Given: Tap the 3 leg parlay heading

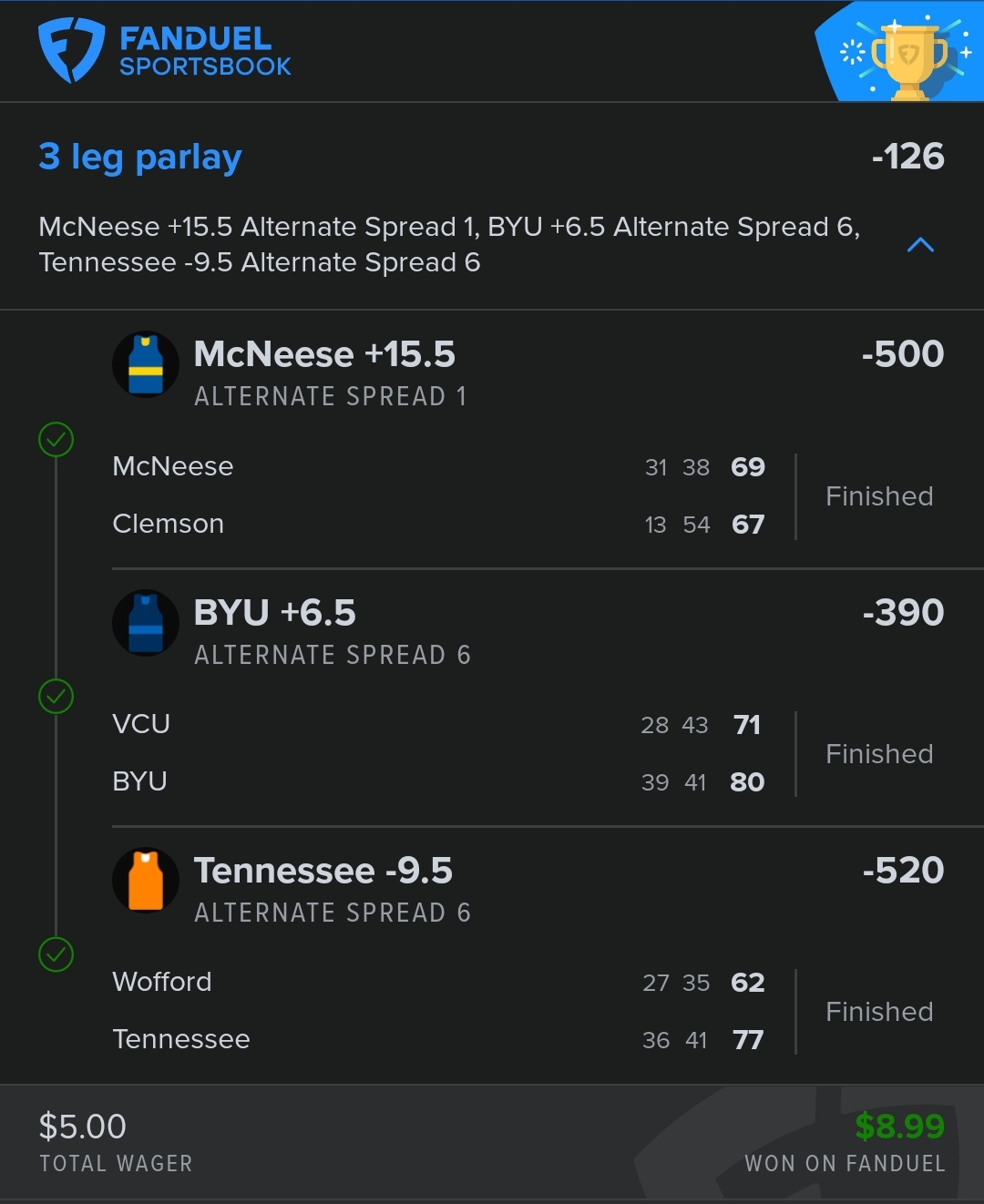Looking at the screenshot, I should [140, 157].
